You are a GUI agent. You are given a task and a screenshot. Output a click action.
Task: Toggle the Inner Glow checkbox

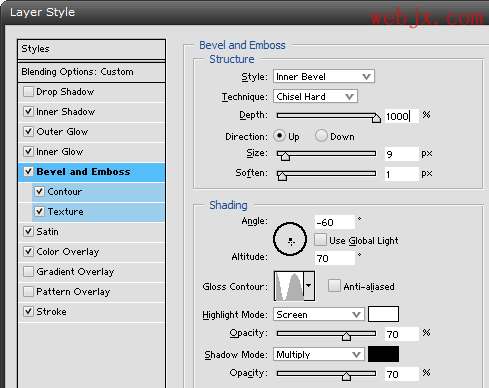[28, 151]
